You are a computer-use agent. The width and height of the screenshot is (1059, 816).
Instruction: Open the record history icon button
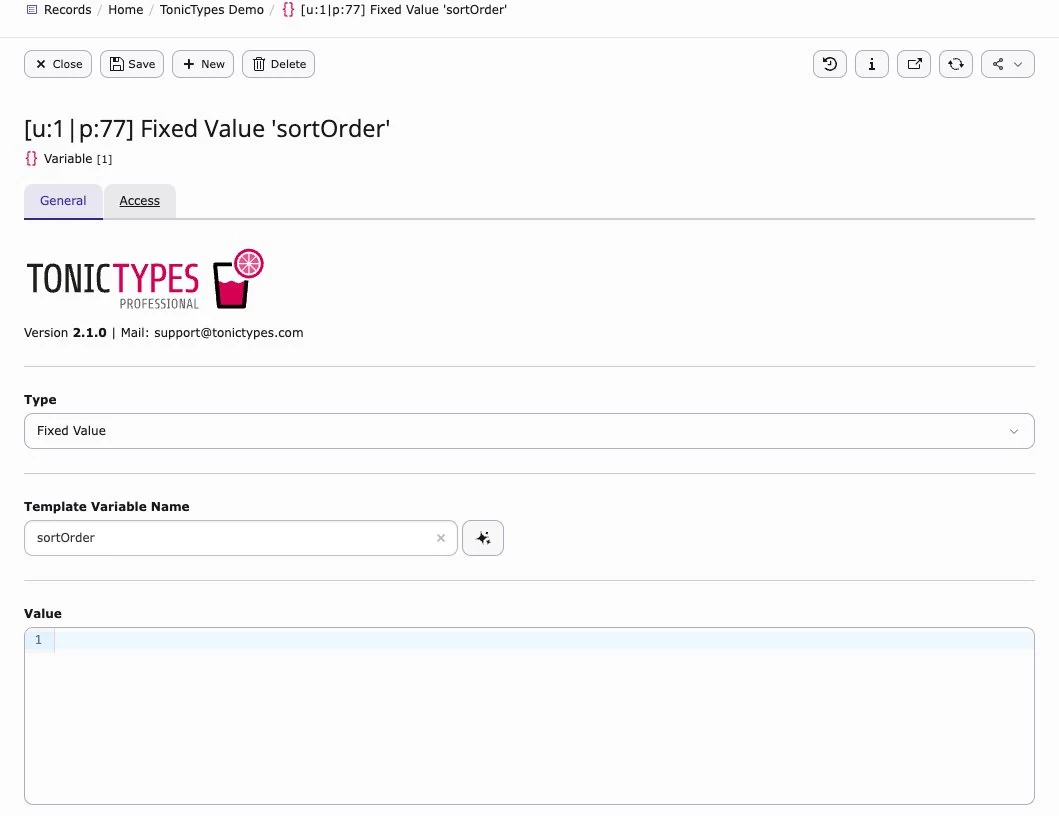(x=829, y=64)
